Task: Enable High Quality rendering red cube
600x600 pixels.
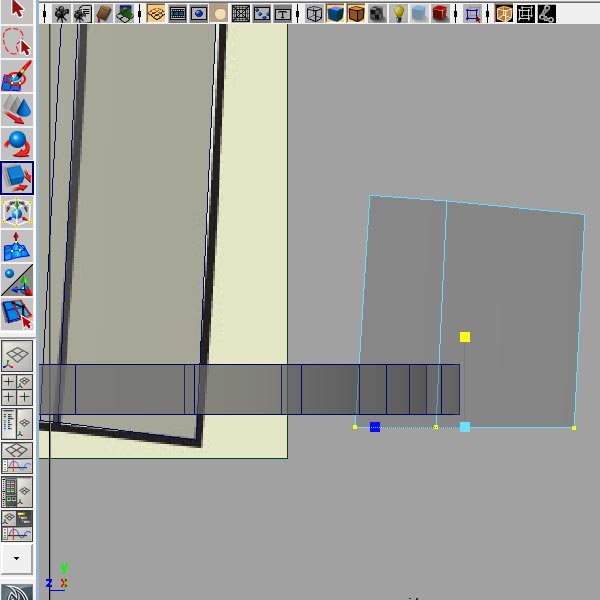Action: [440, 14]
